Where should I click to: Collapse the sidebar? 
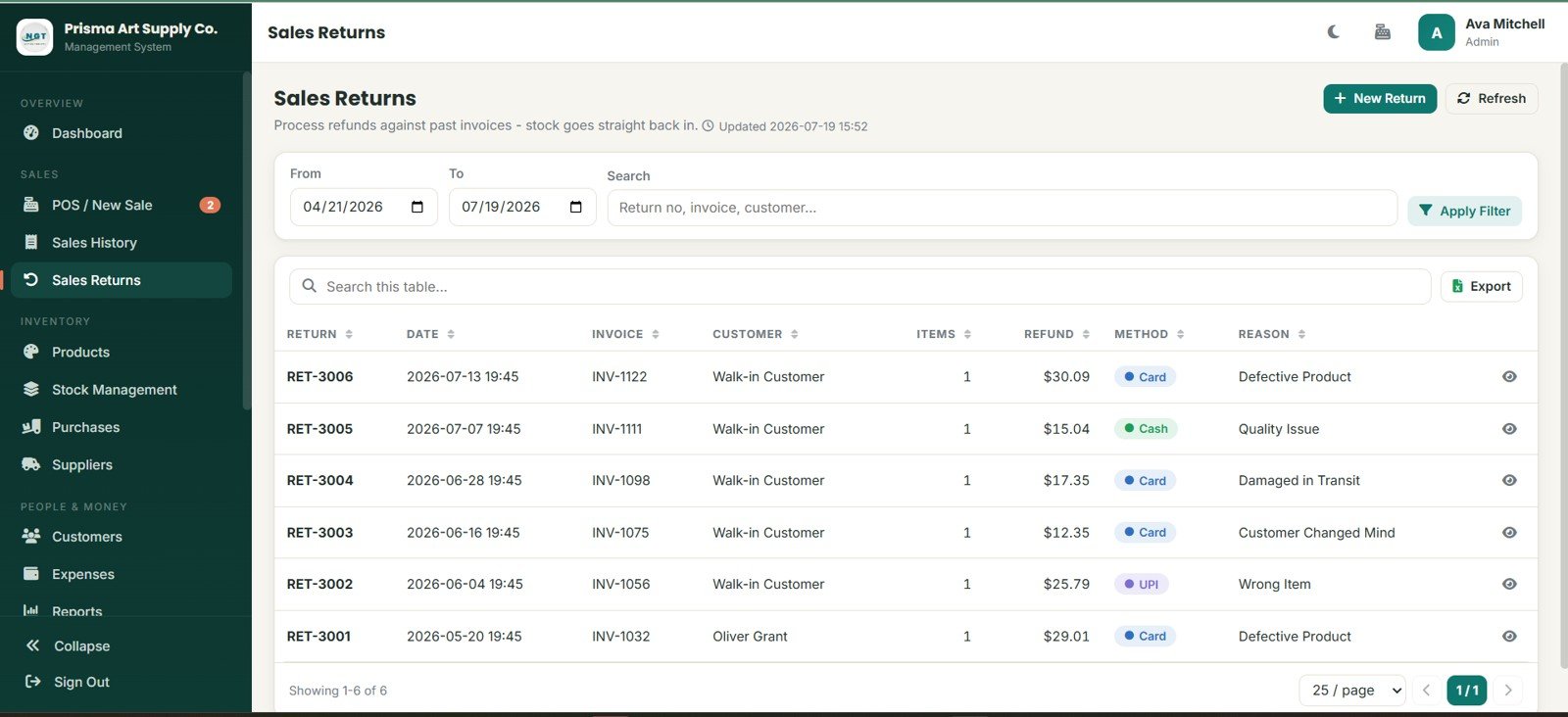point(69,646)
